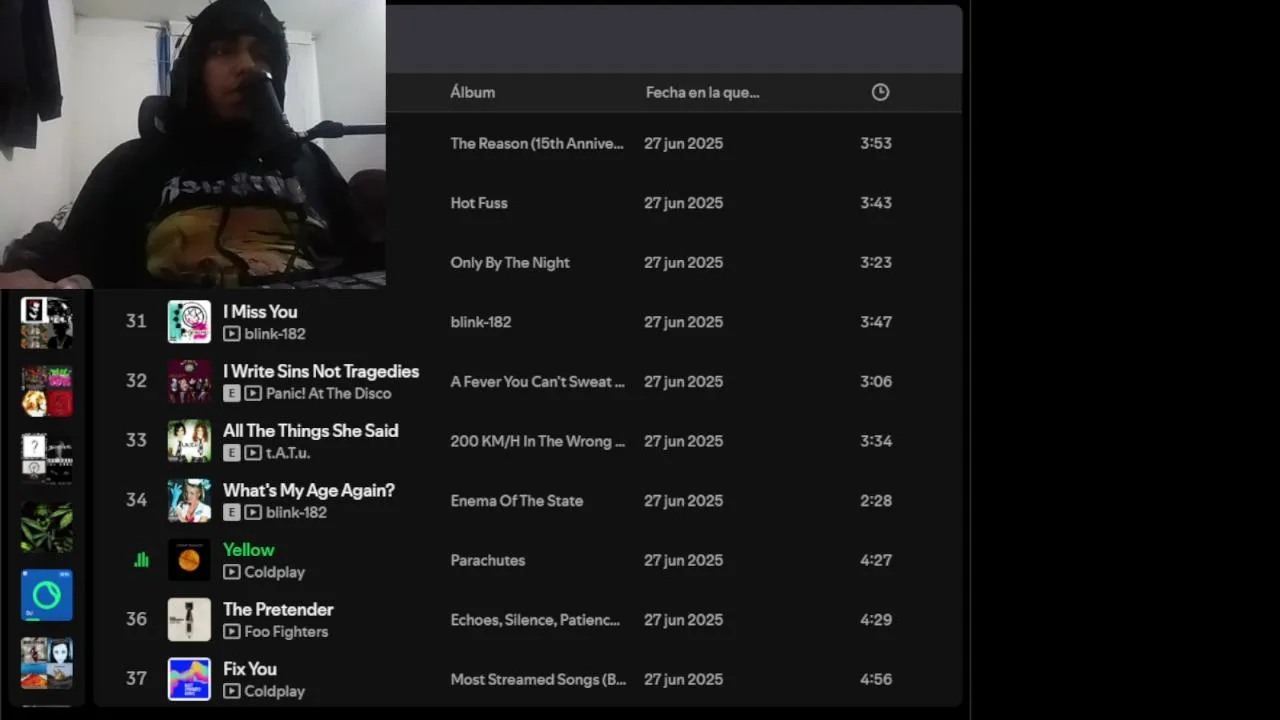
Task: Click the video icon under What's My Age Again?
Action: pos(253,513)
